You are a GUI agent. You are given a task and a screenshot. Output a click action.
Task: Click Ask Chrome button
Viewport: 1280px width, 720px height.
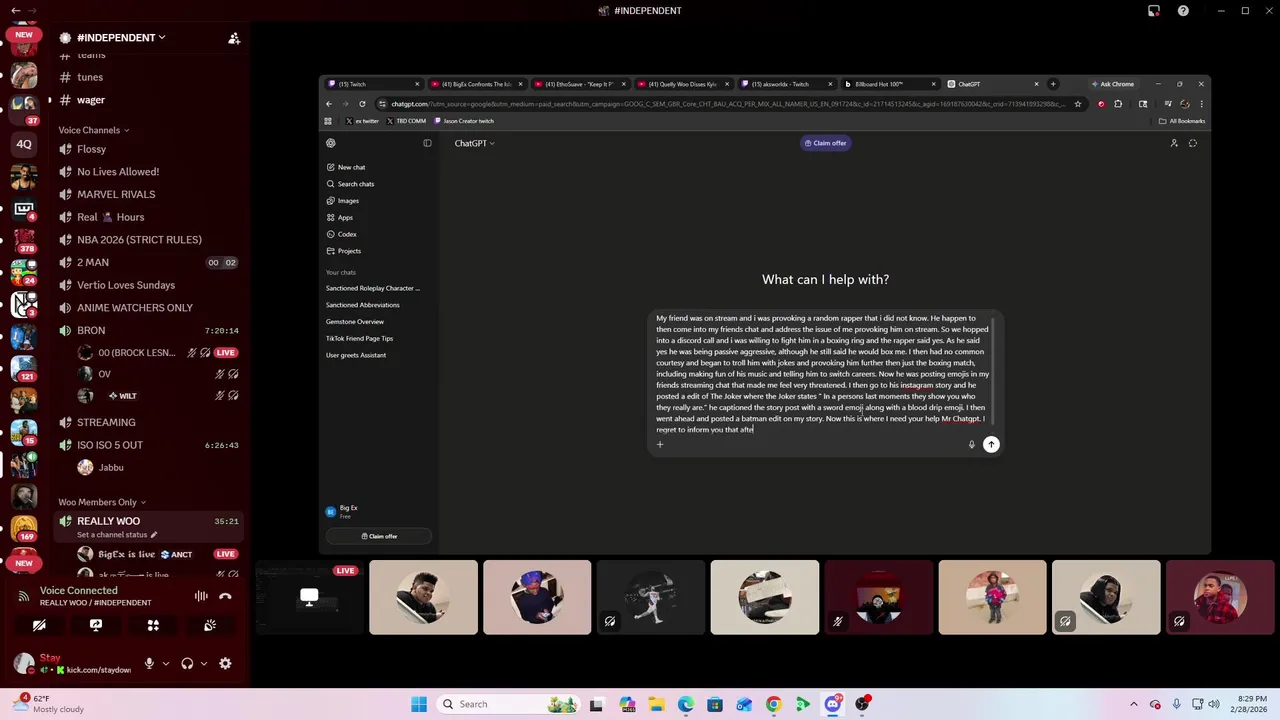tap(1113, 84)
